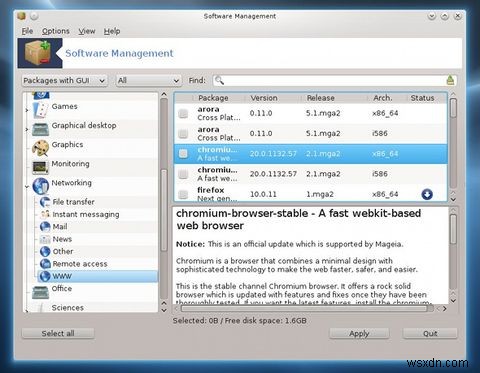Collapse the Networking category tree
The height and width of the screenshot is (373, 480).
tap(27, 187)
